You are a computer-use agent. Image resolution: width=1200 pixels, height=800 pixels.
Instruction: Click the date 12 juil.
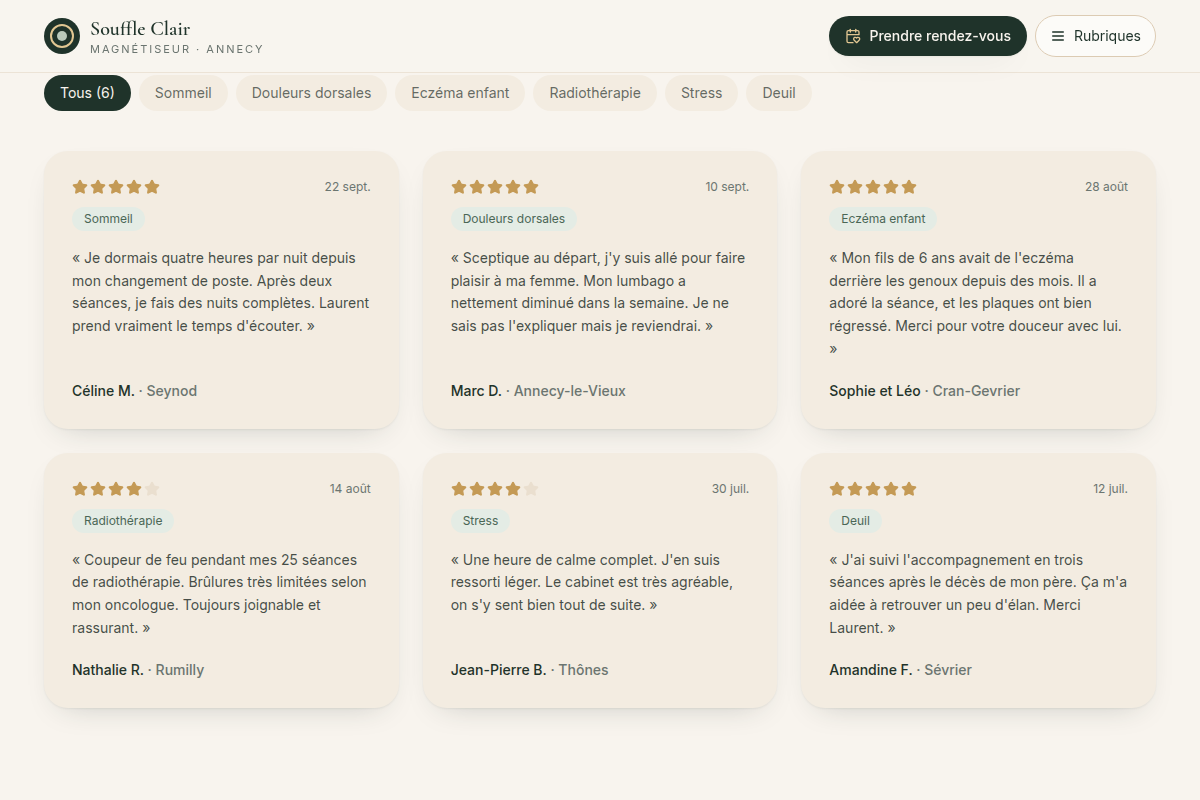tap(1110, 489)
